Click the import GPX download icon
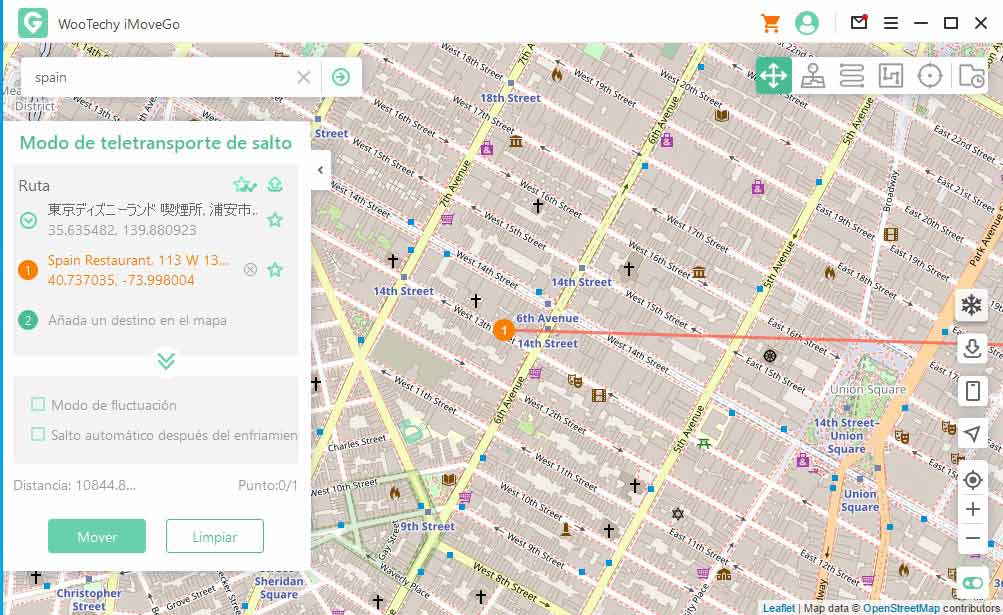Image resolution: width=1003 pixels, height=615 pixels. coord(971,348)
